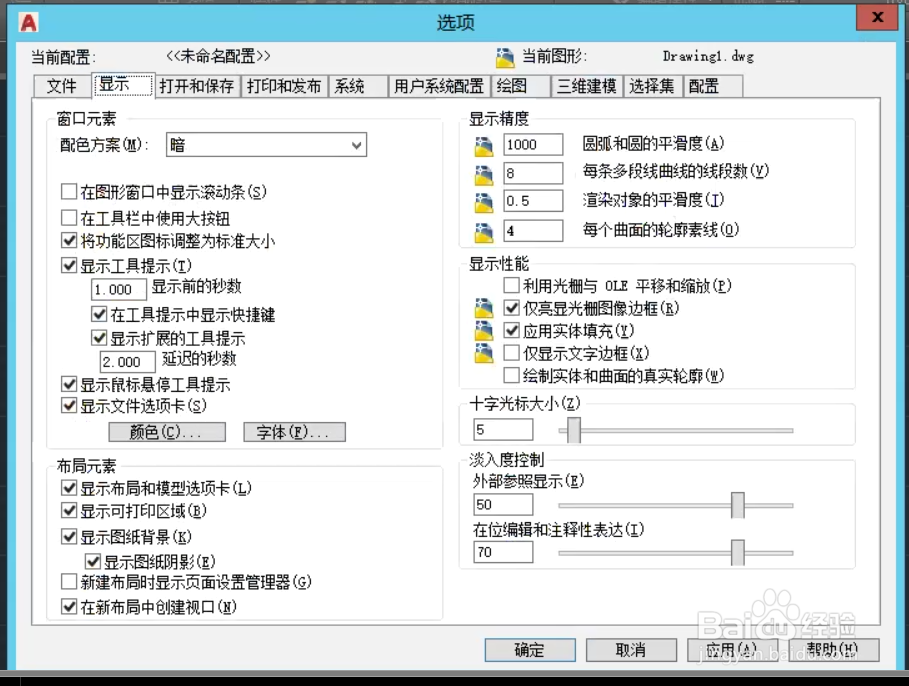
Task: Enable scroll bars in drawing window checkbox
Action: click(x=69, y=191)
